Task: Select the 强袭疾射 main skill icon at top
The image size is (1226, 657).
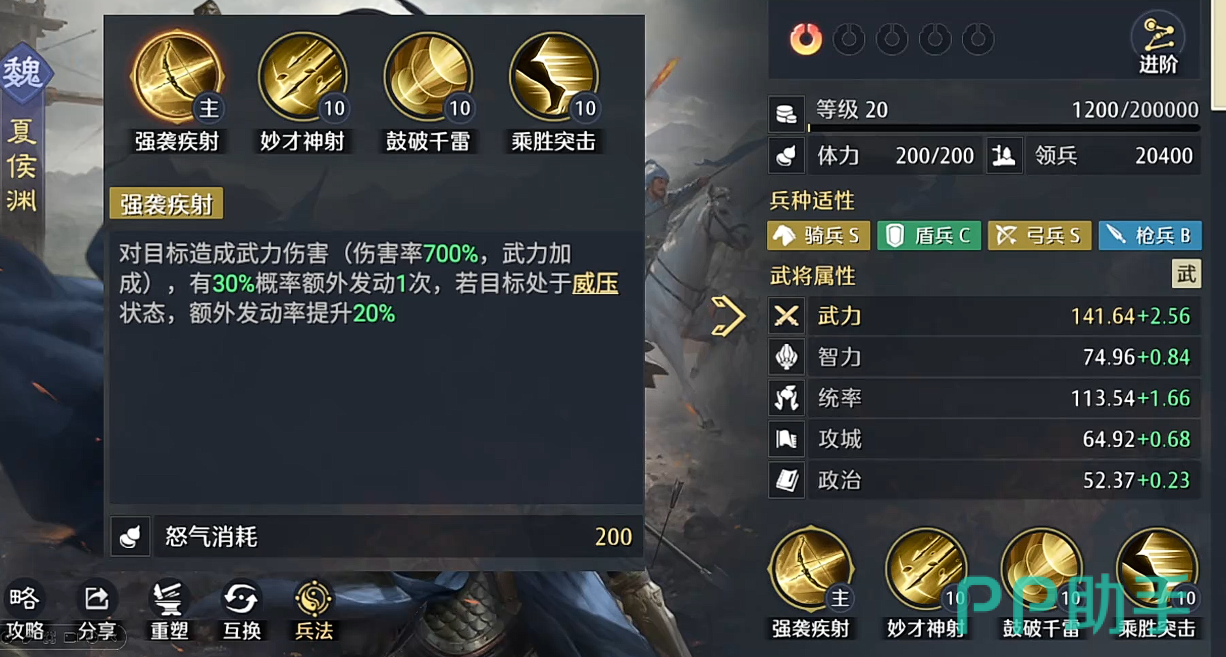Action: pyautogui.click(x=178, y=76)
